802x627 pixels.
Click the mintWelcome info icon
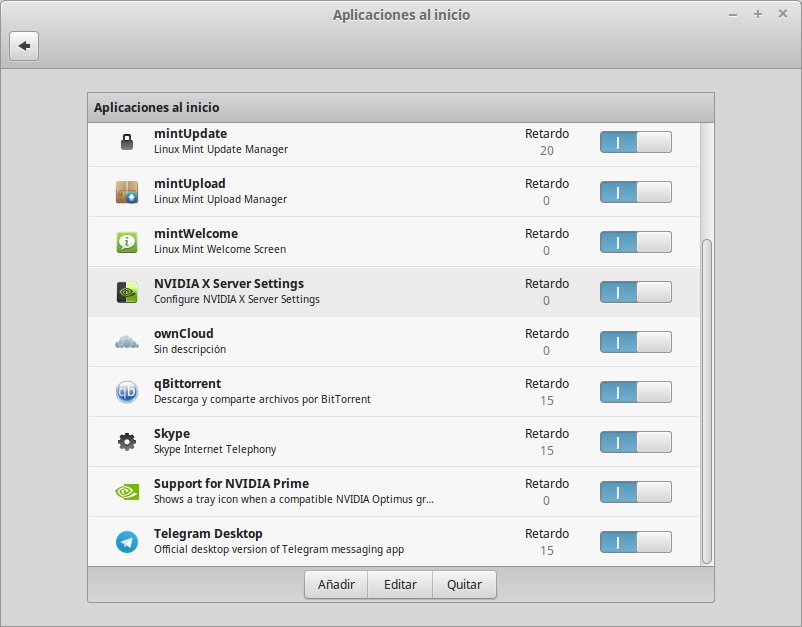click(x=127, y=242)
